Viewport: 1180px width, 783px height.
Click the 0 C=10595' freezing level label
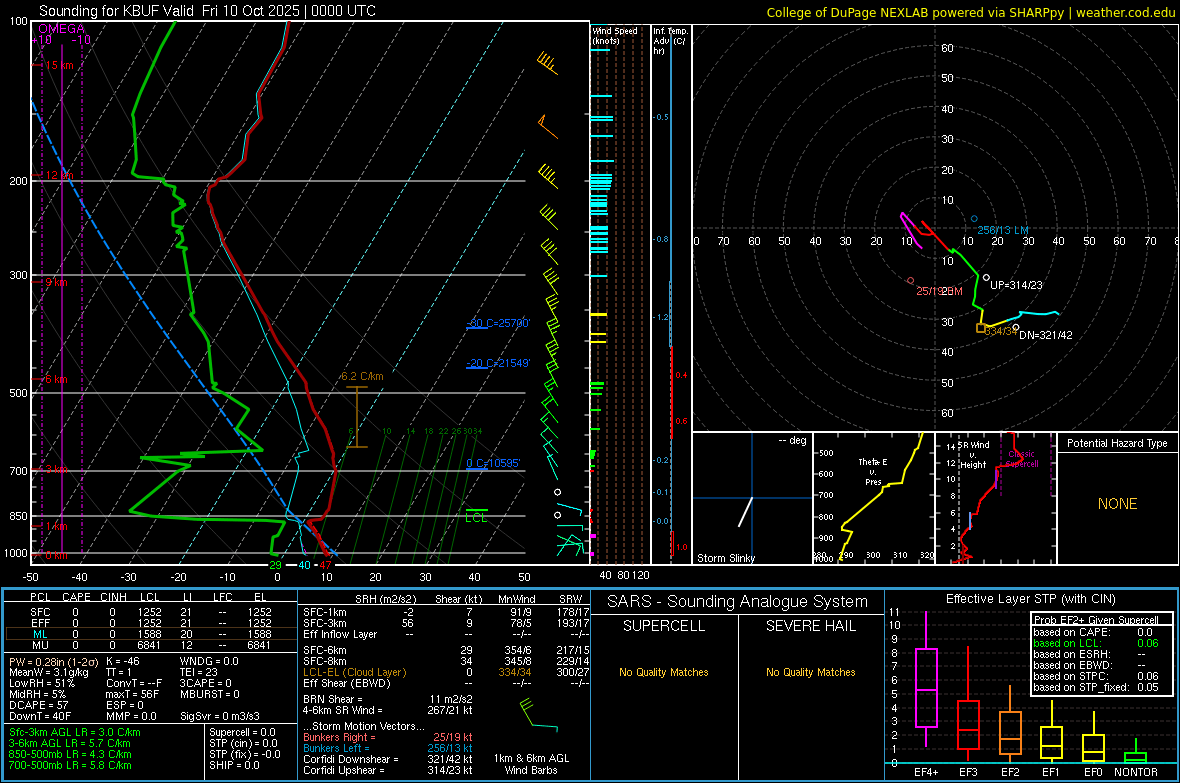pyautogui.click(x=493, y=463)
